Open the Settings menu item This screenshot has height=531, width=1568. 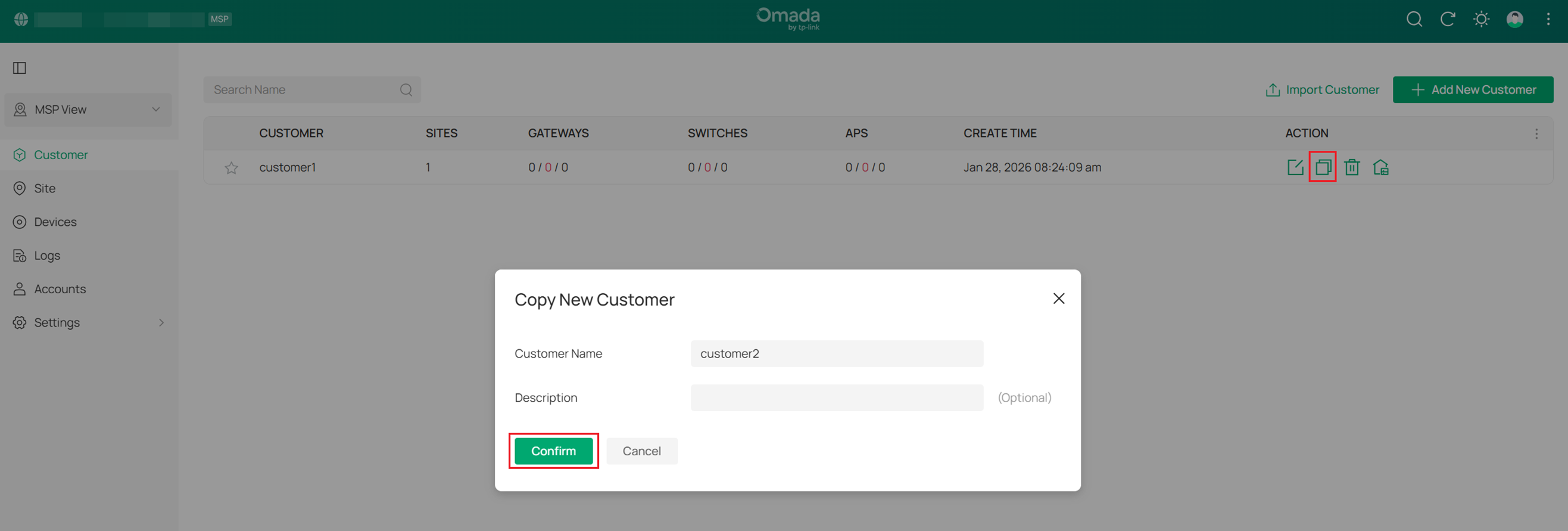(57, 322)
